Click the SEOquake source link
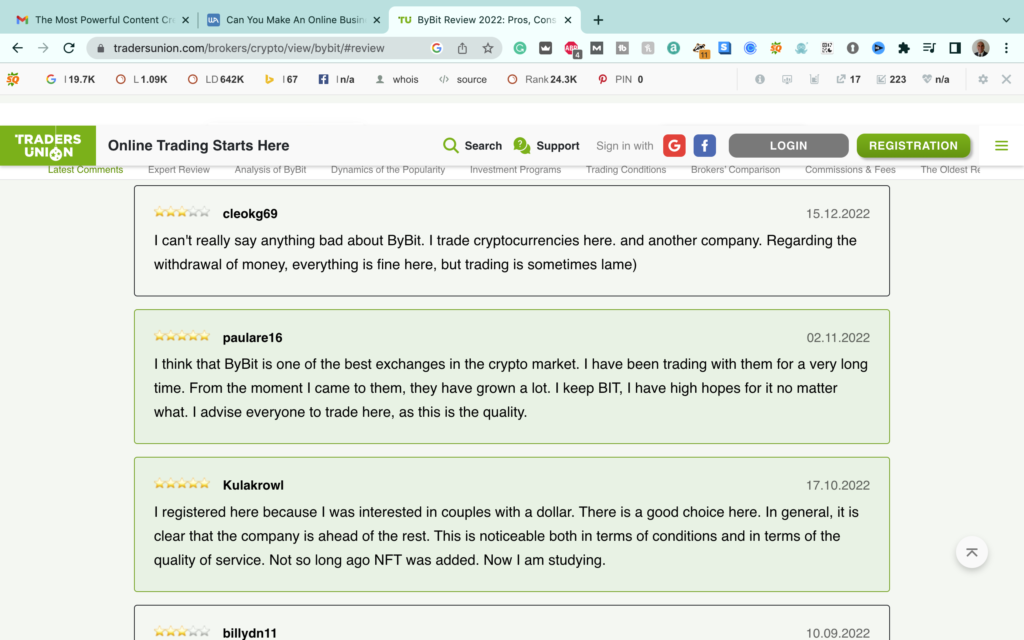 coord(463,79)
